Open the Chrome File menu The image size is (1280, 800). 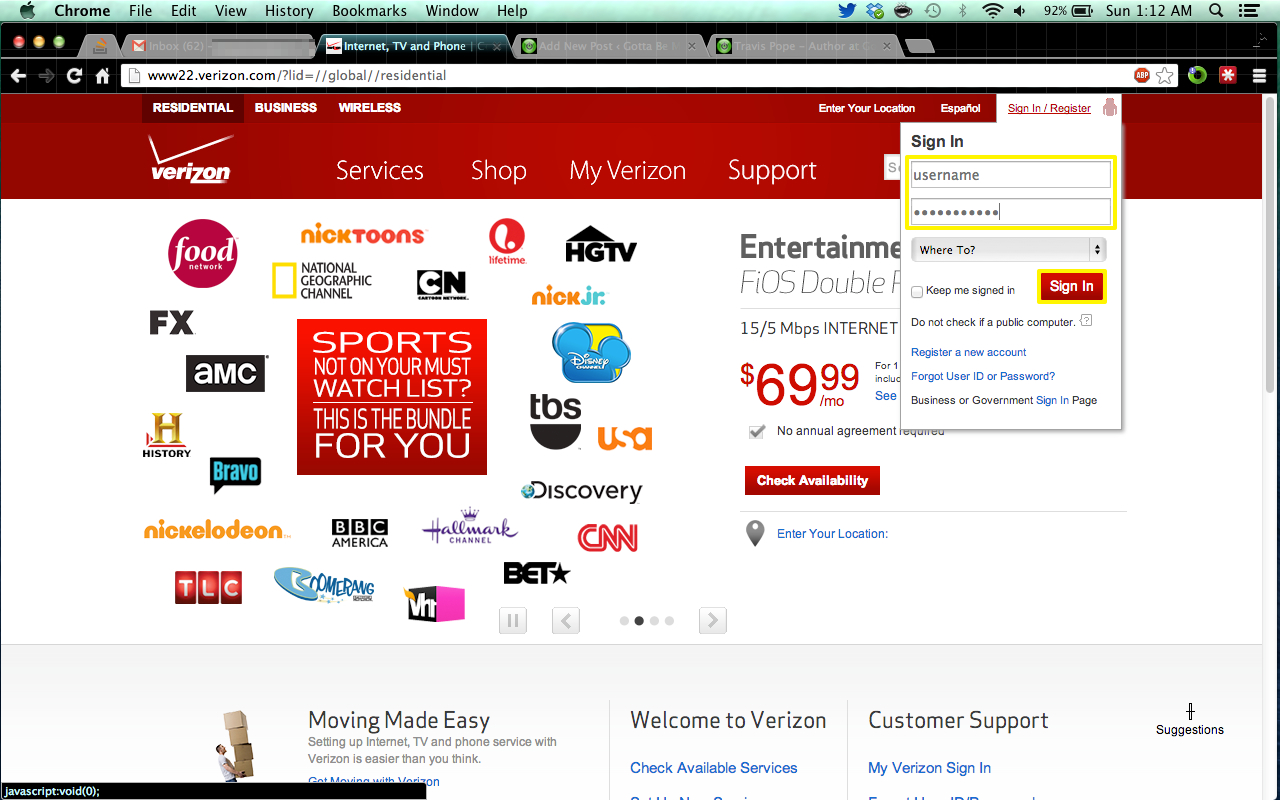[x=141, y=11]
